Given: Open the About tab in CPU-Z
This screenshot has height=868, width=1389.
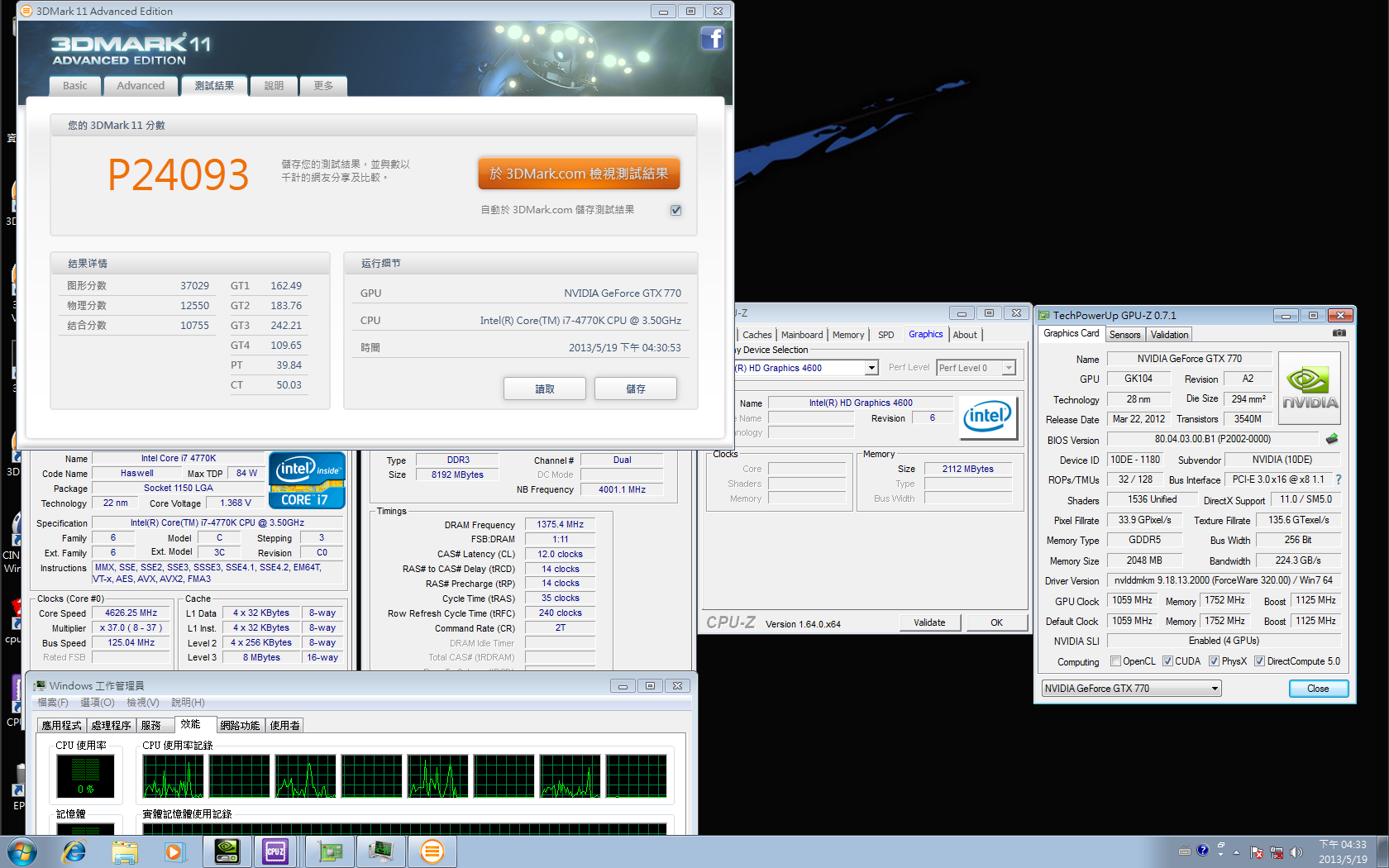Looking at the screenshot, I should pyautogui.click(x=965, y=335).
